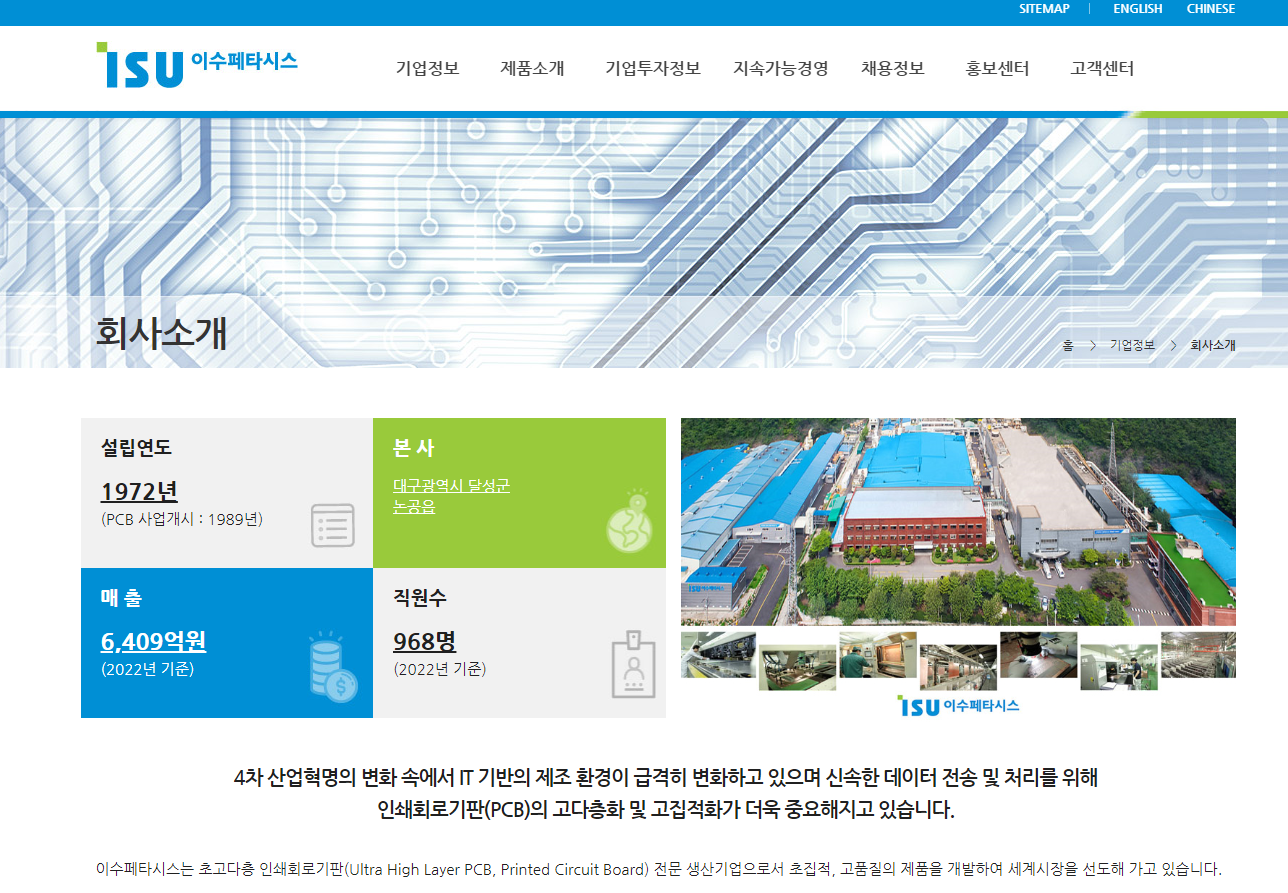Click the 968명 employee count
This screenshot has height=893, width=1288.
click(x=424, y=641)
